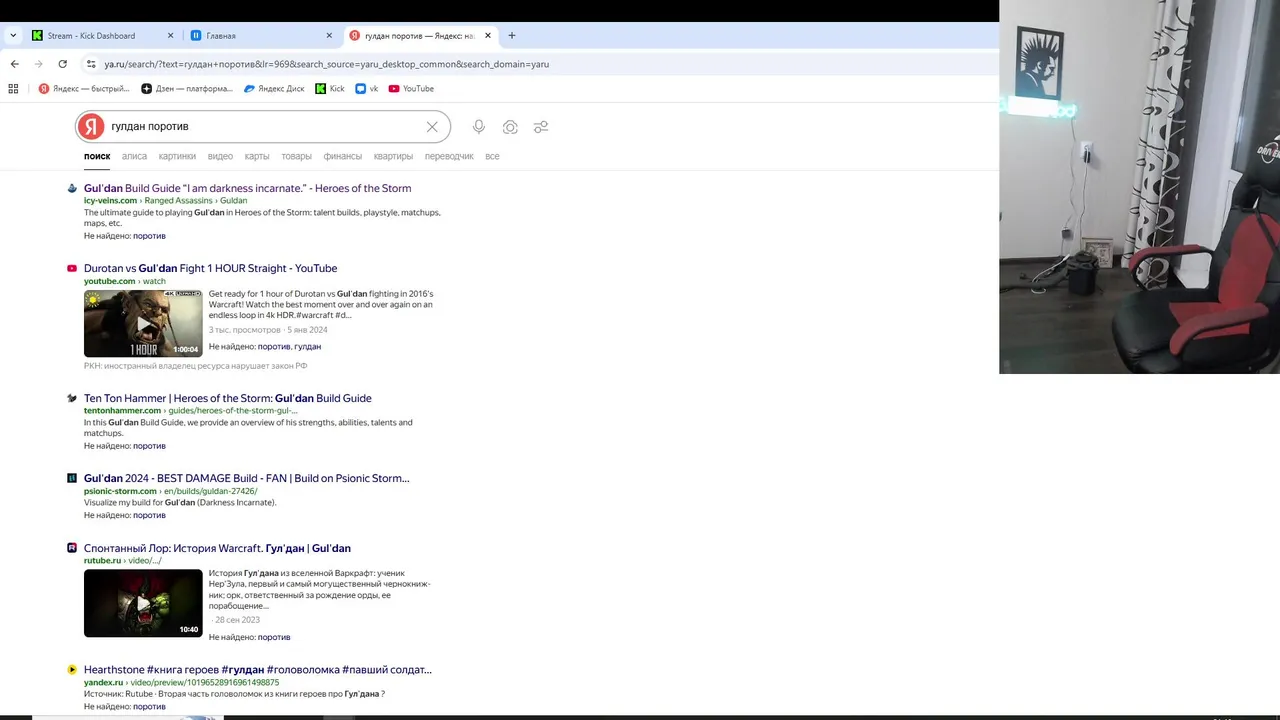Play Durotan vs Gul'dan 1 HOUR thumbnail

tap(143, 323)
